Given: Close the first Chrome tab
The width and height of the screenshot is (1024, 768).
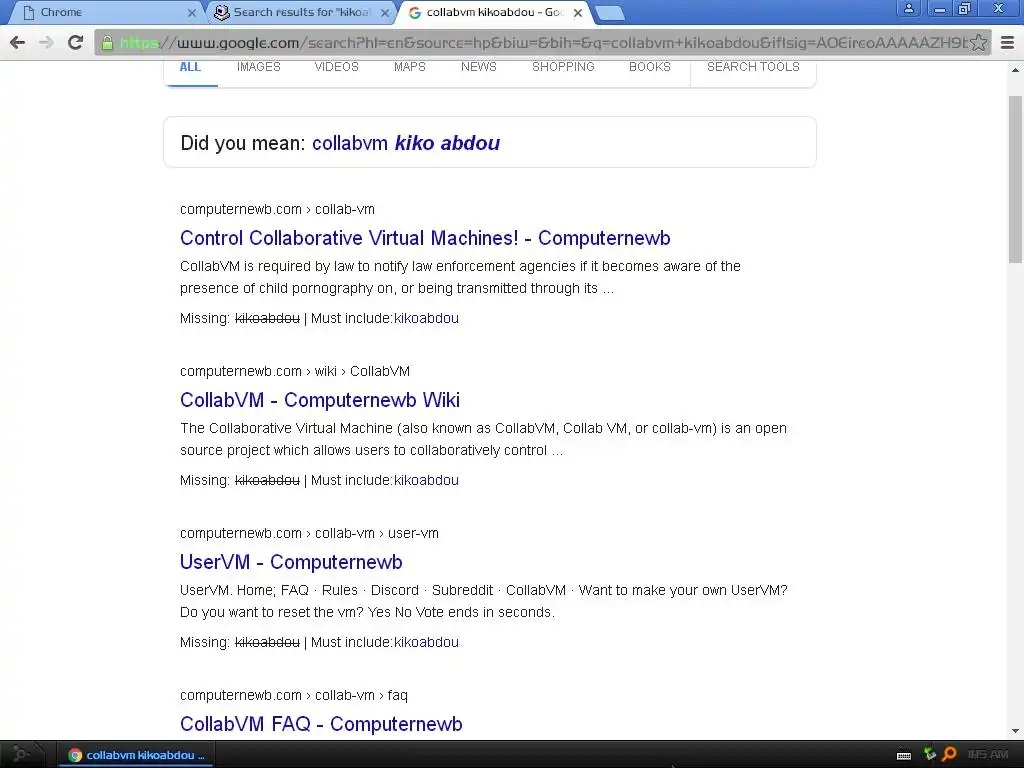Looking at the screenshot, I should pos(191,12).
